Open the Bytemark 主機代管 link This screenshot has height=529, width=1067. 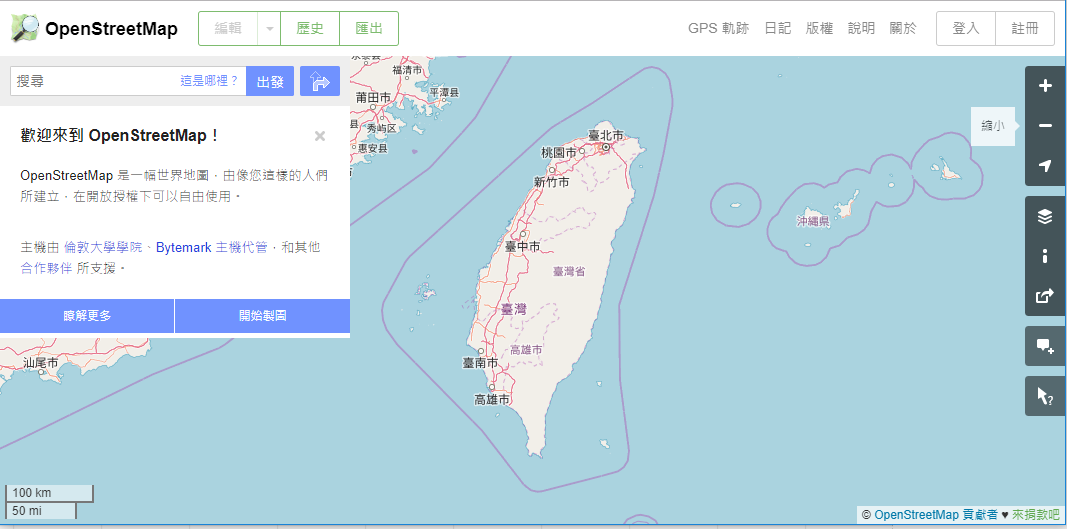tap(212, 248)
